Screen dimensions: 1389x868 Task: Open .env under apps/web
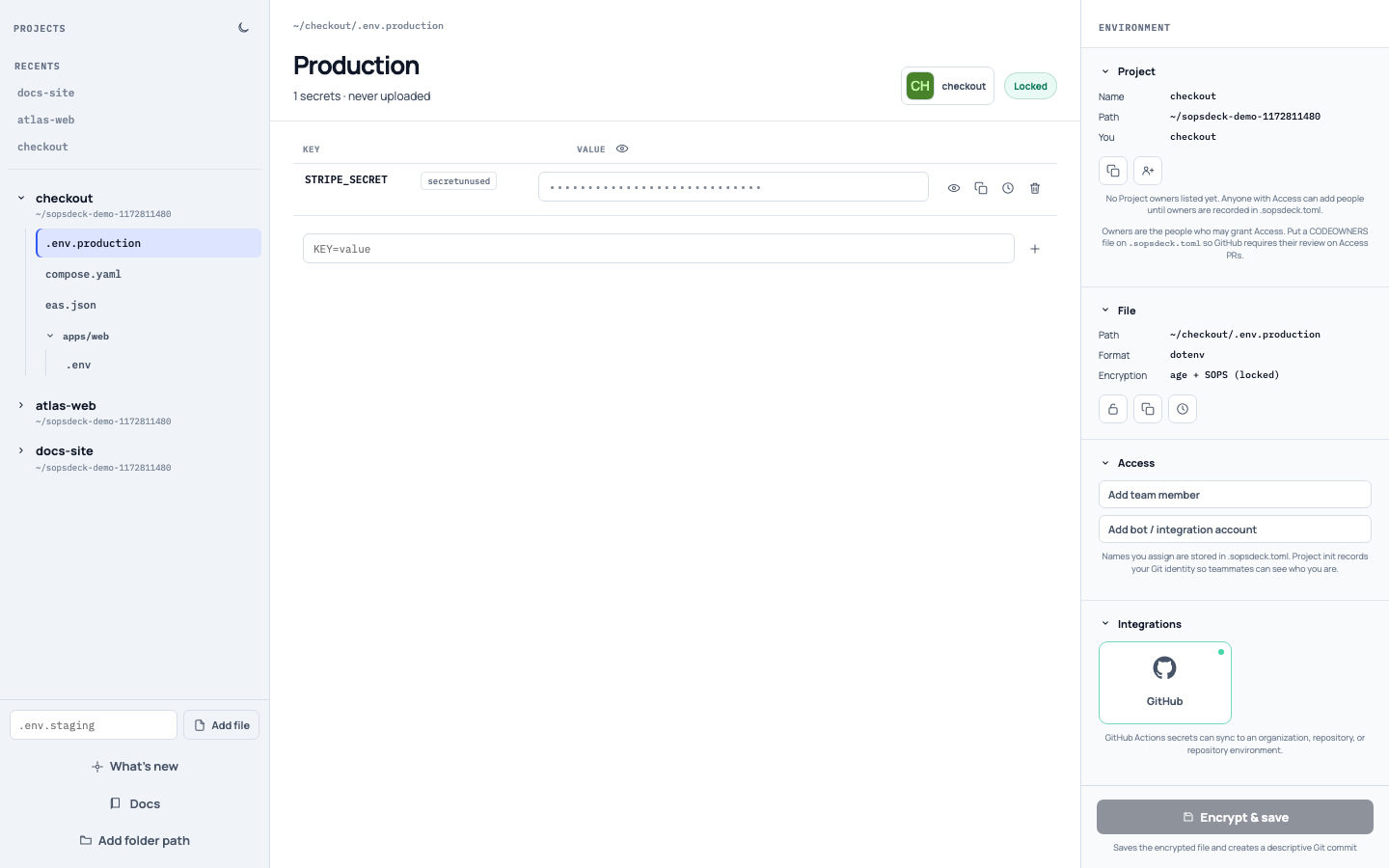78,365
